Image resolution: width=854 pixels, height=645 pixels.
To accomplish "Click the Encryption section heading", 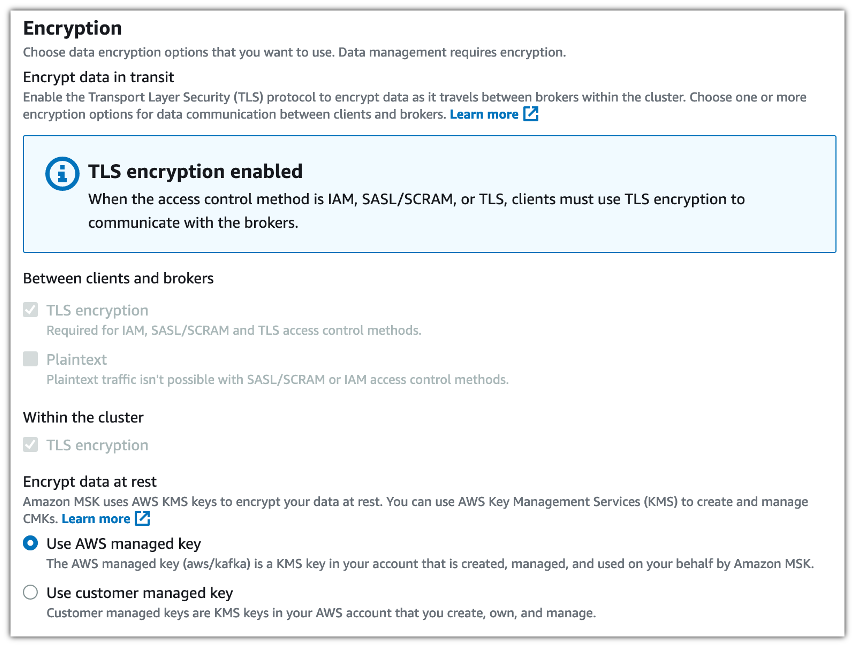I will click(x=72, y=28).
